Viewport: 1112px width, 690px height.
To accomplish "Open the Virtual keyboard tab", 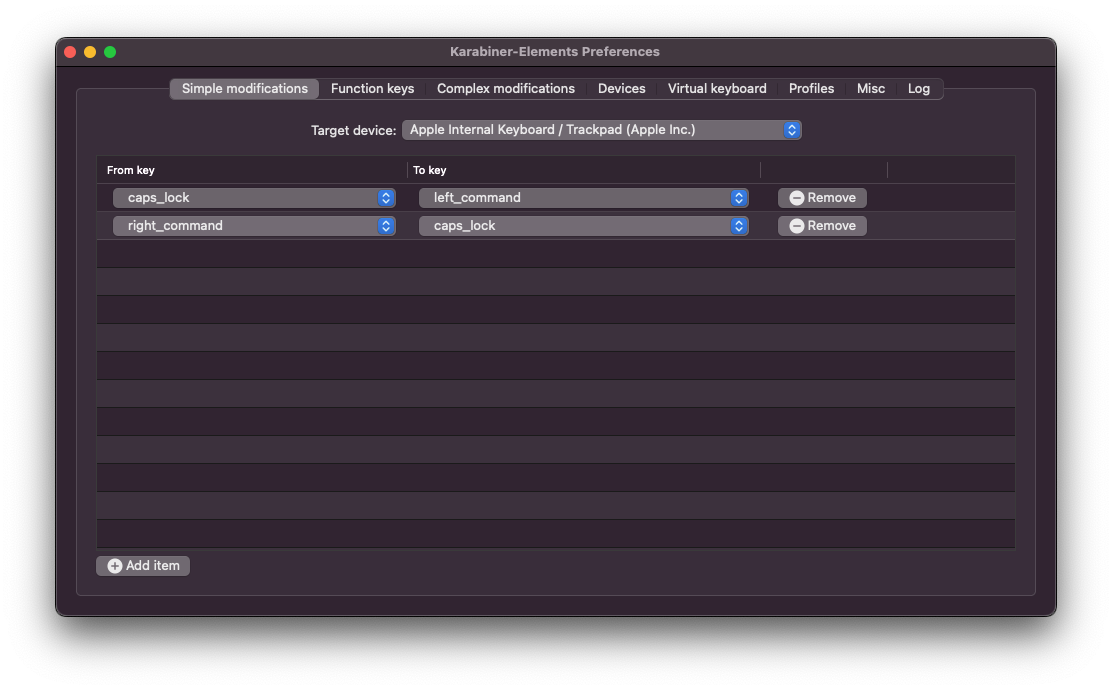I will pyautogui.click(x=717, y=89).
